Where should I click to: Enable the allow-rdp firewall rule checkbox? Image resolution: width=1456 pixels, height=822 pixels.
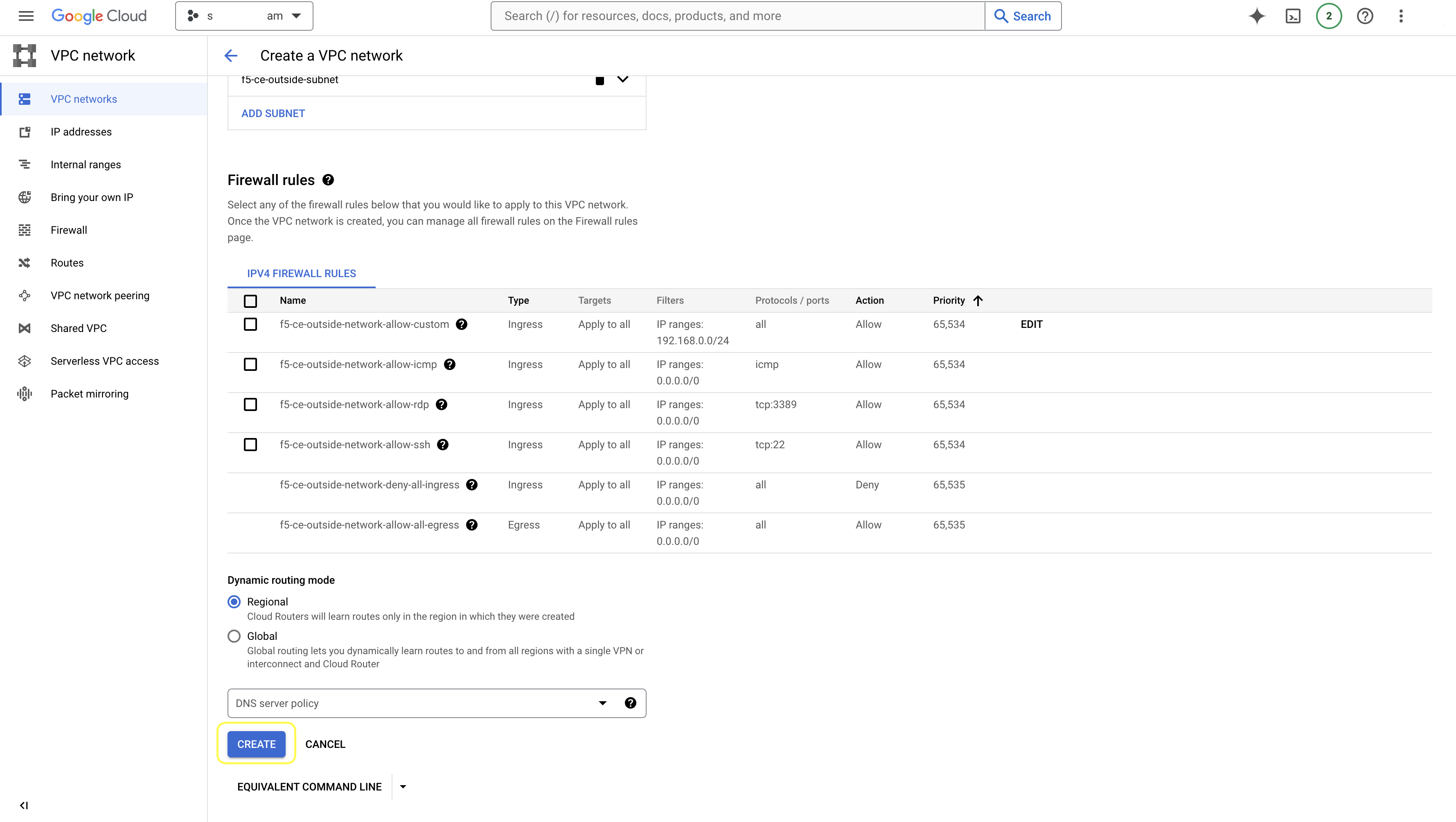pyautogui.click(x=250, y=404)
